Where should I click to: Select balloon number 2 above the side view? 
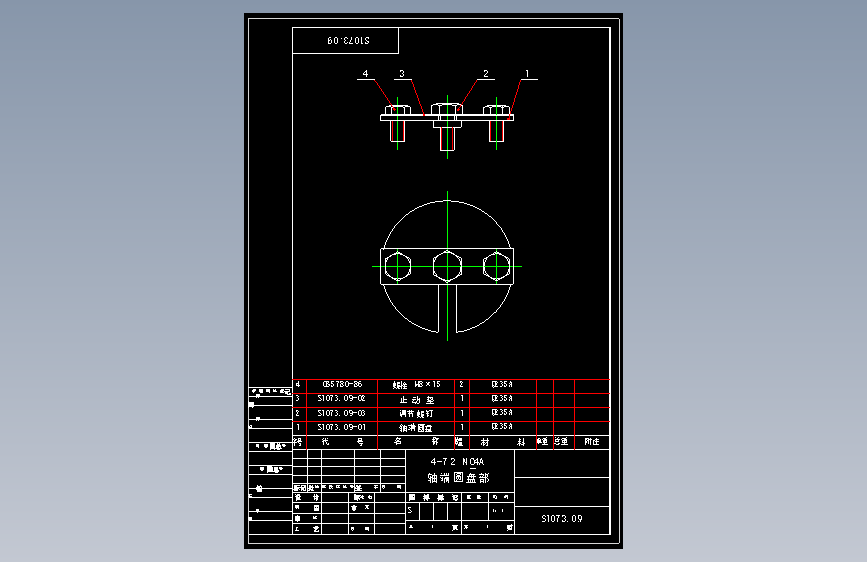(485, 74)
